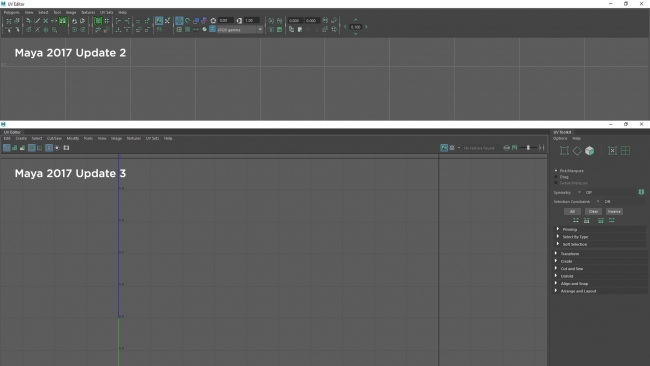Click the first 0.000 UV coordinate field
650x366 pixels.
coord(295,20)
